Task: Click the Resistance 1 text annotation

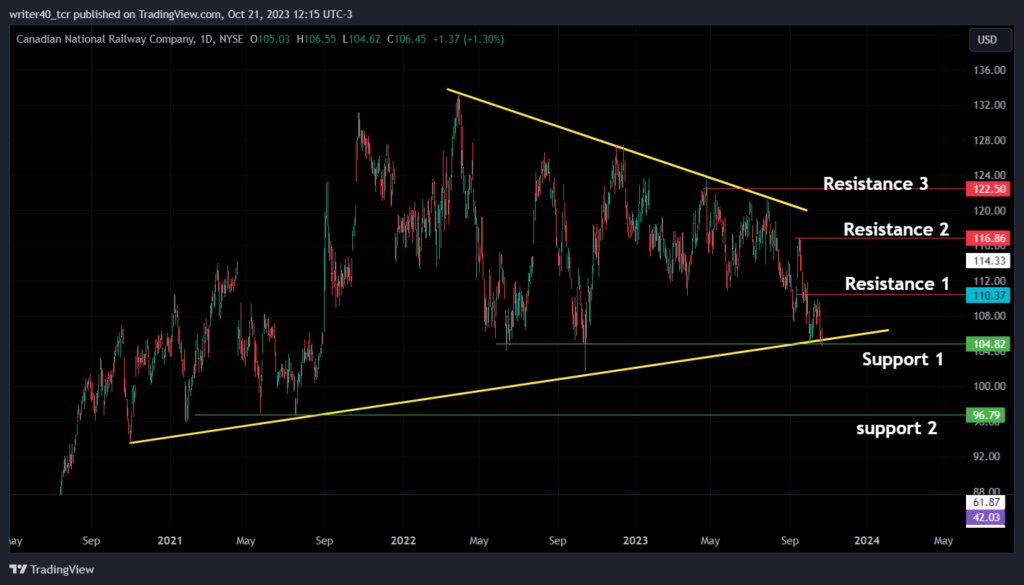Action: 897,283
